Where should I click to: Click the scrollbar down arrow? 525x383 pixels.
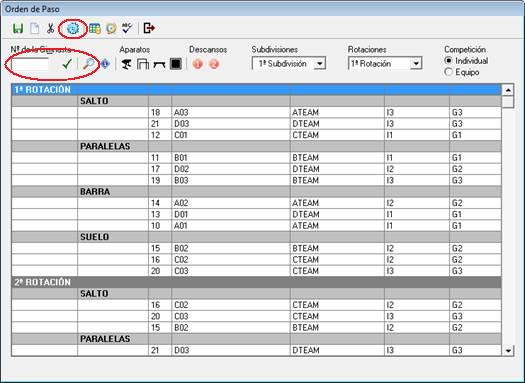(x=508, y=351)
